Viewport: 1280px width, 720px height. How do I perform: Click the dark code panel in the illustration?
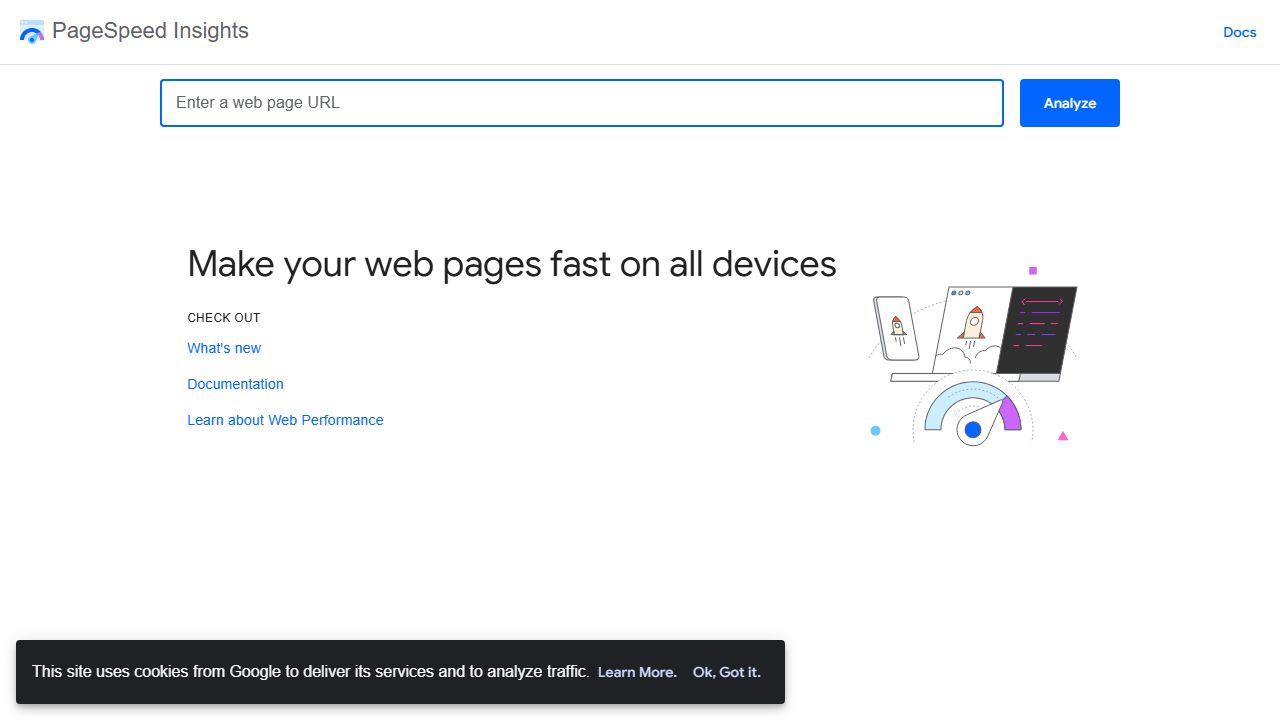click(1040, 330)
